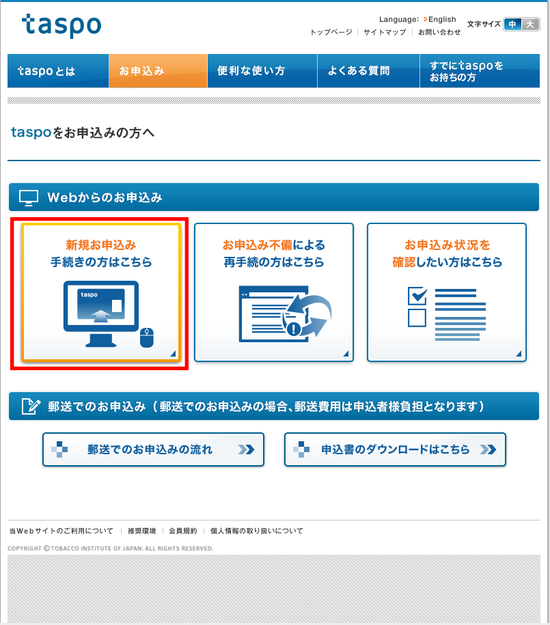Click the お申込み不備による再手続 card
Viewport: 550px width, 625px height.
tap(274, 293)
